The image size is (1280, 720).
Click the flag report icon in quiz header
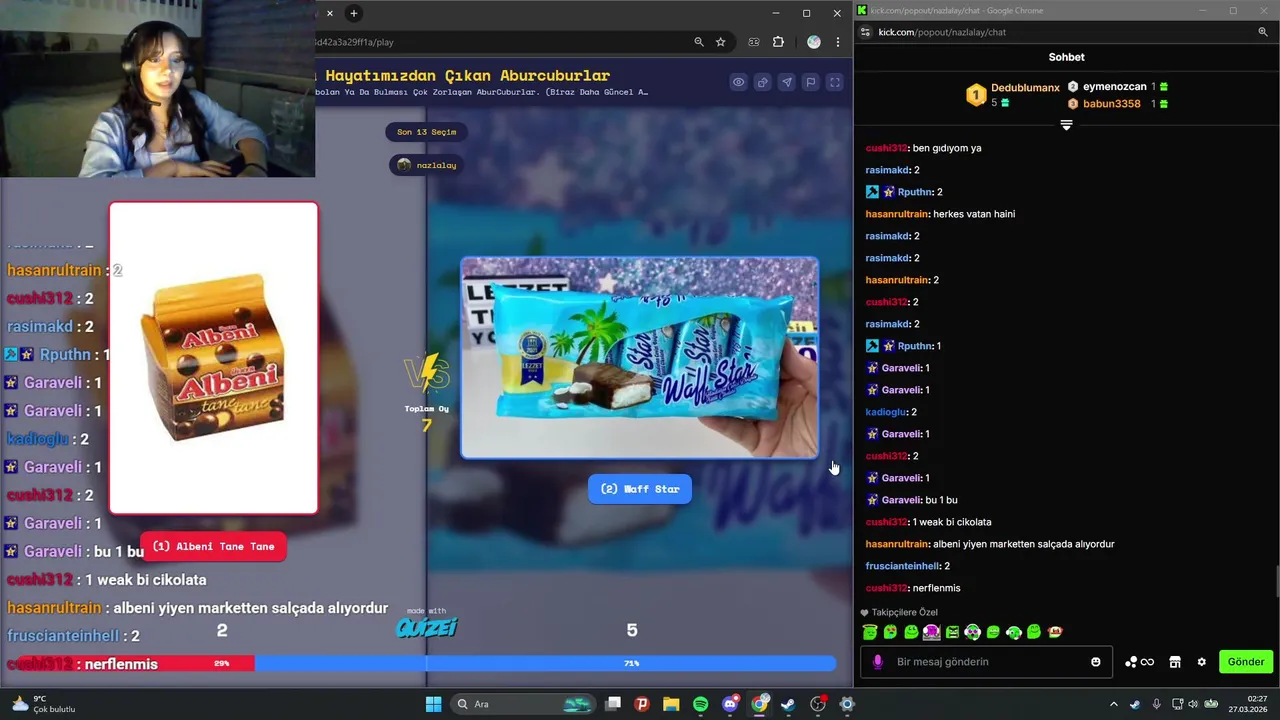click(x=811, y=82)
